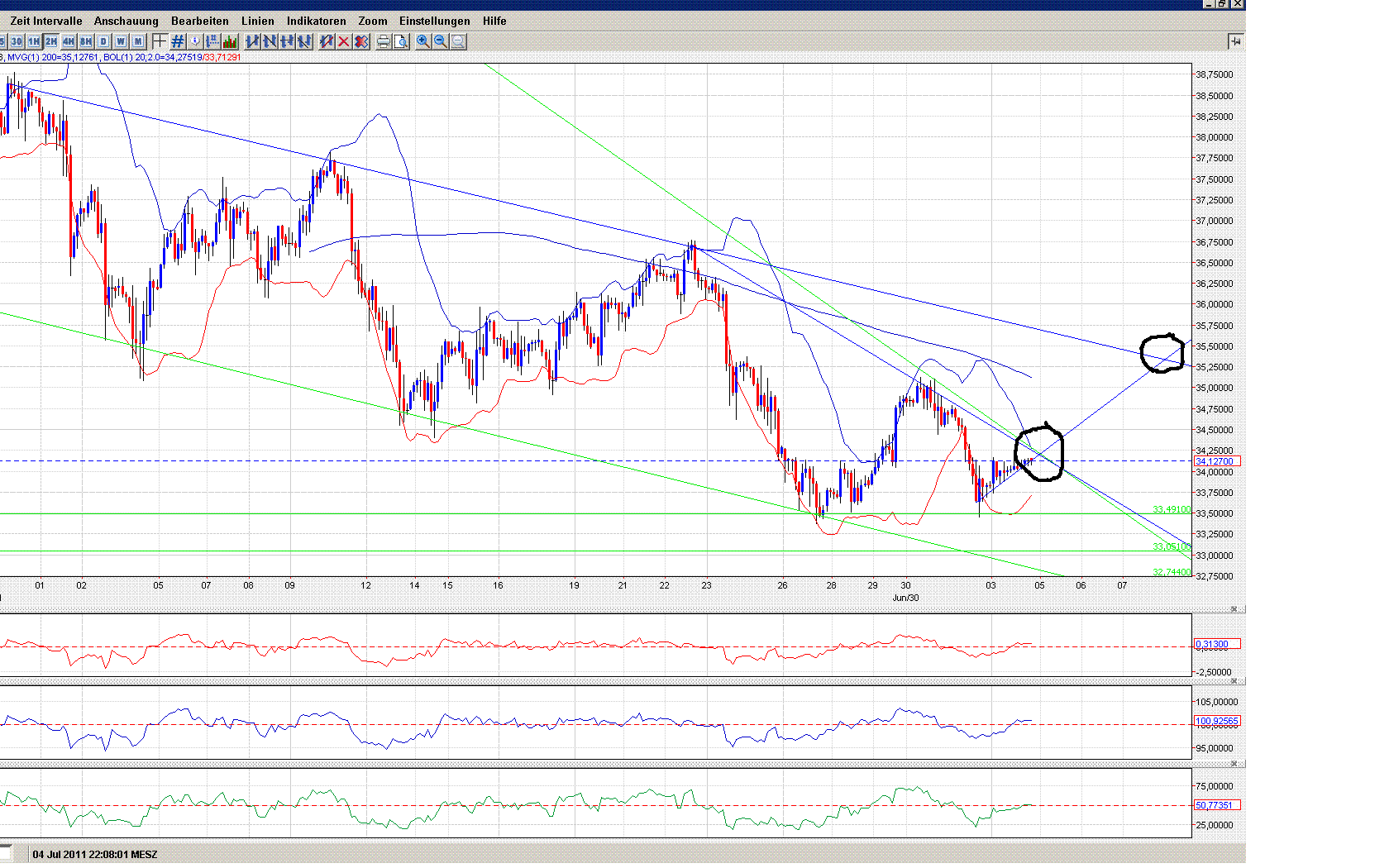1389x868 pixels.
Task: Click the indicator value 50,77351
Action: (1217, 805)
